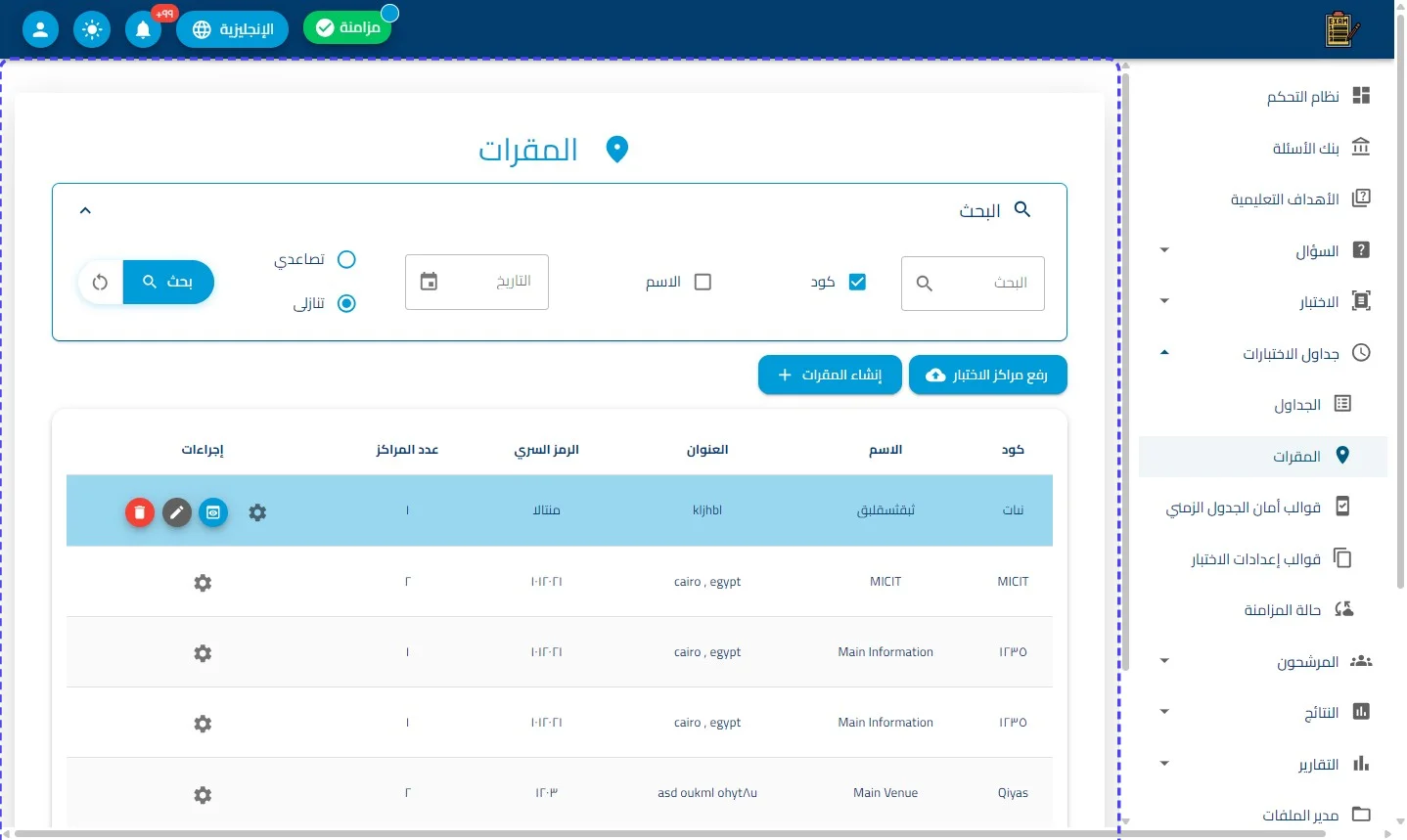This screenshot has width=1407, height=840.
Task: Click the exam app logo in header
Action: [x=1341, y=29]
